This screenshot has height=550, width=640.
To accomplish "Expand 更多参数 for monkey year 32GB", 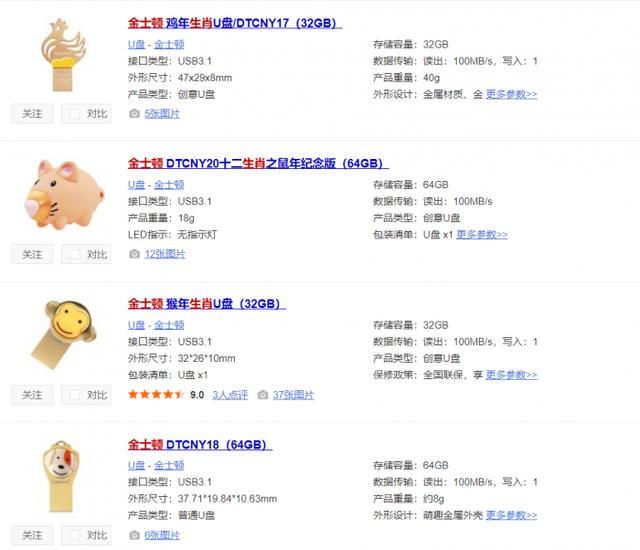I will (x=511, y=375).
